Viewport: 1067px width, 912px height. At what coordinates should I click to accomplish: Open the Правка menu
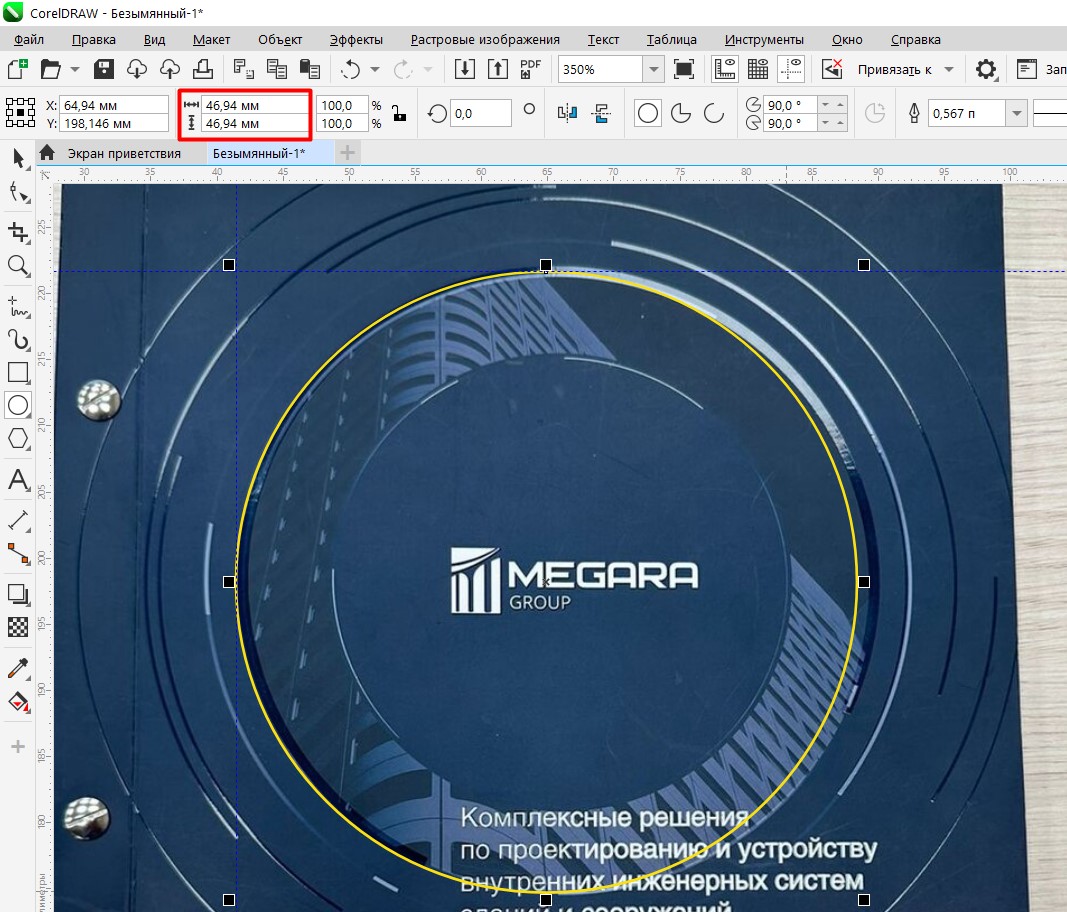93,39
